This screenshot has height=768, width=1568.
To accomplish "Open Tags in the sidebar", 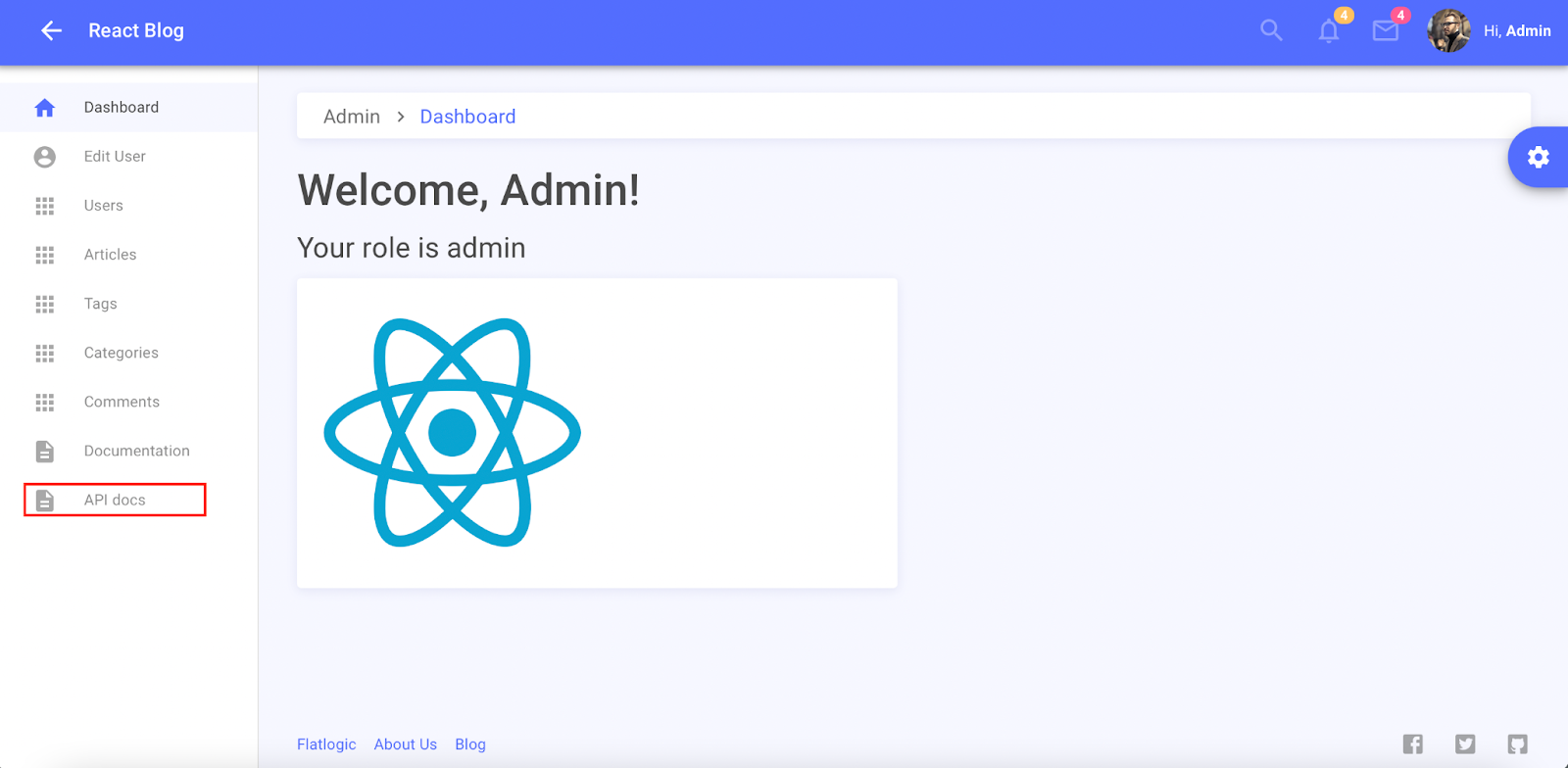I will point(128,304).
